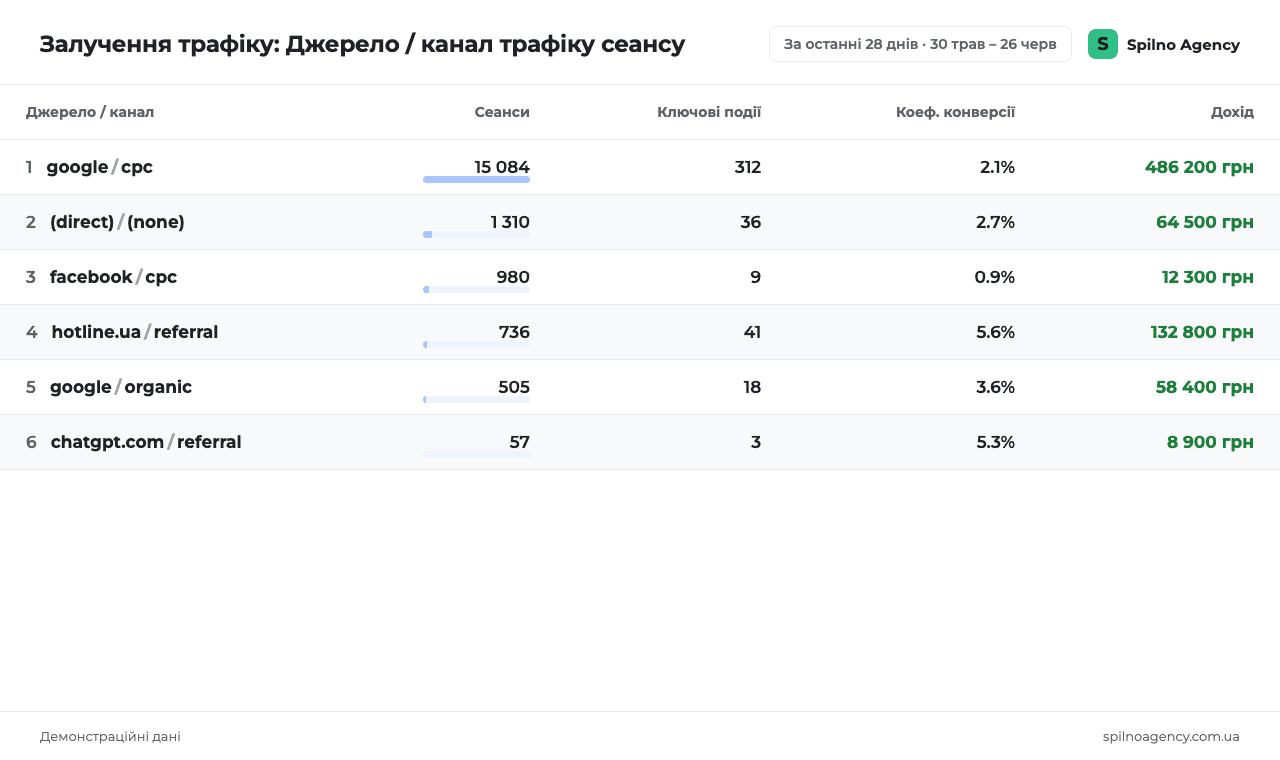Click the Дохід column header

[1232, 112]
